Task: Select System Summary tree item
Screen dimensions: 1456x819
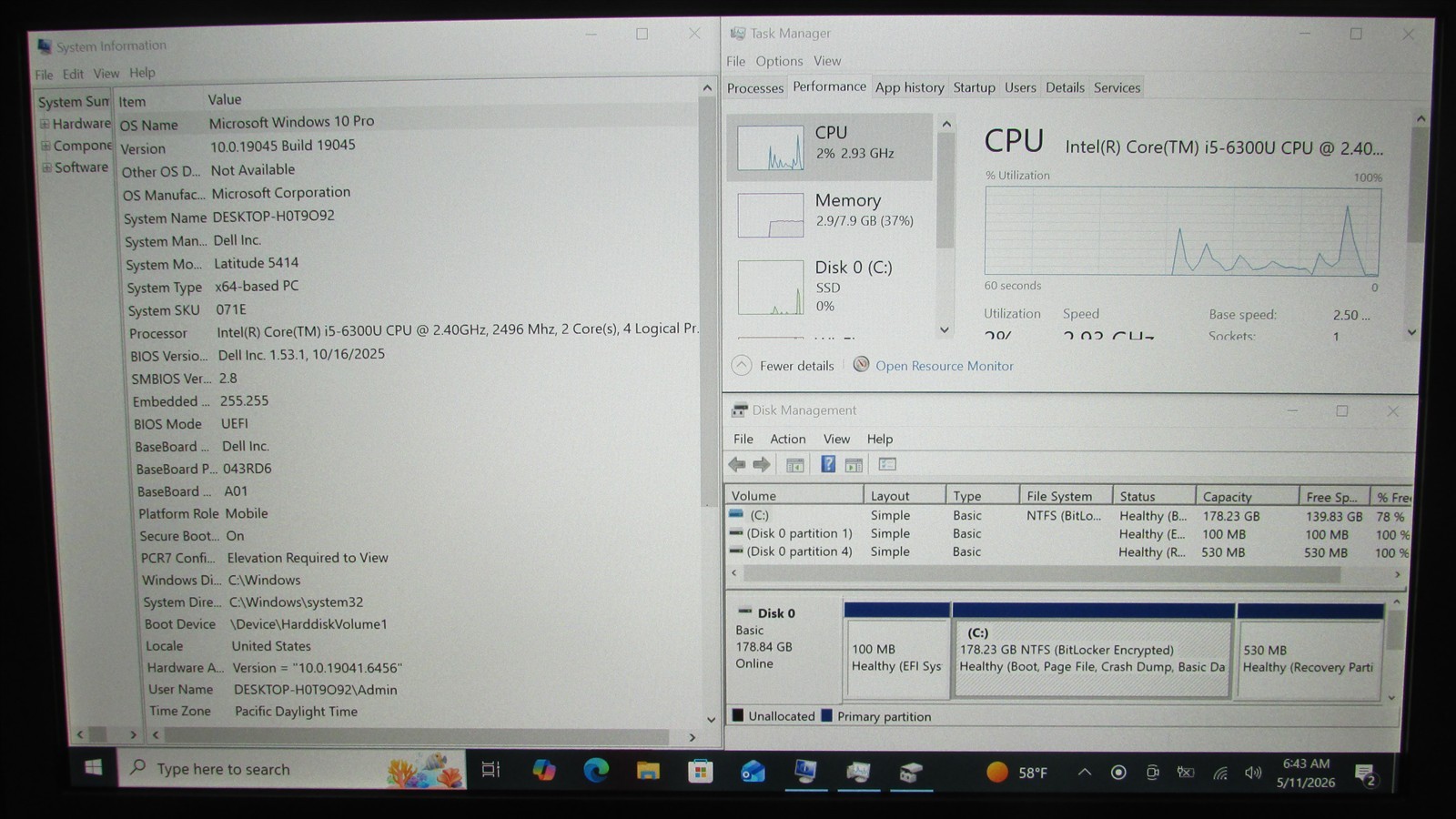Action: coord(73,102)
